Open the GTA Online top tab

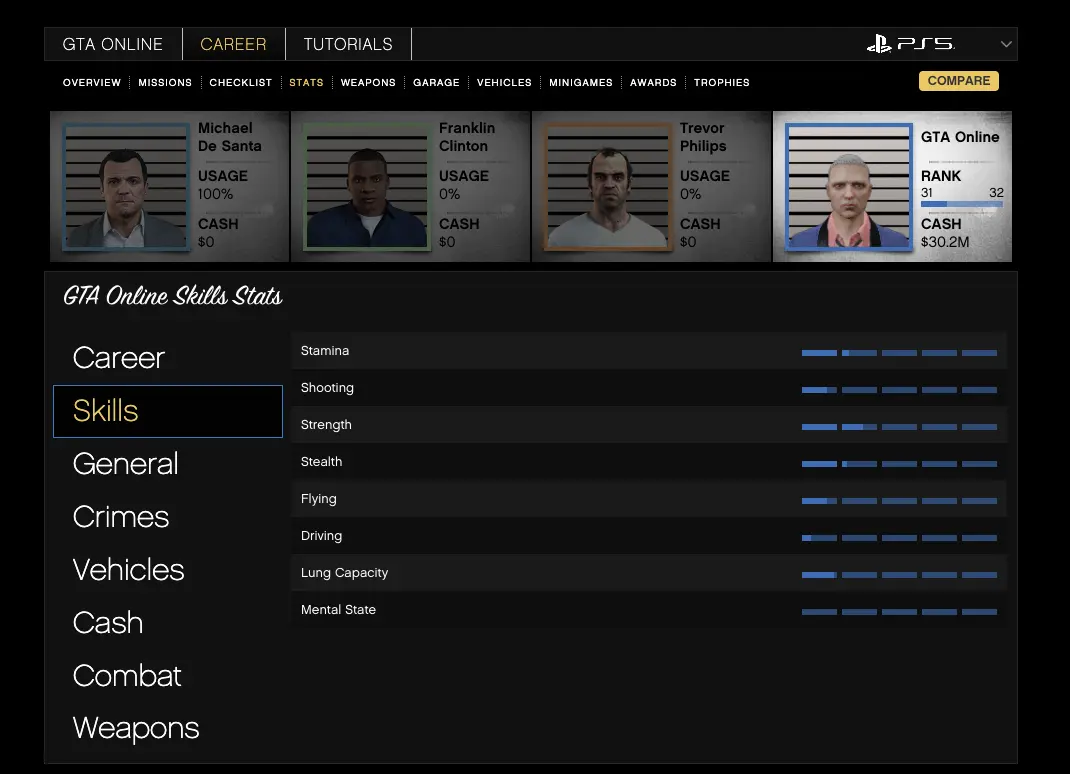113,44
